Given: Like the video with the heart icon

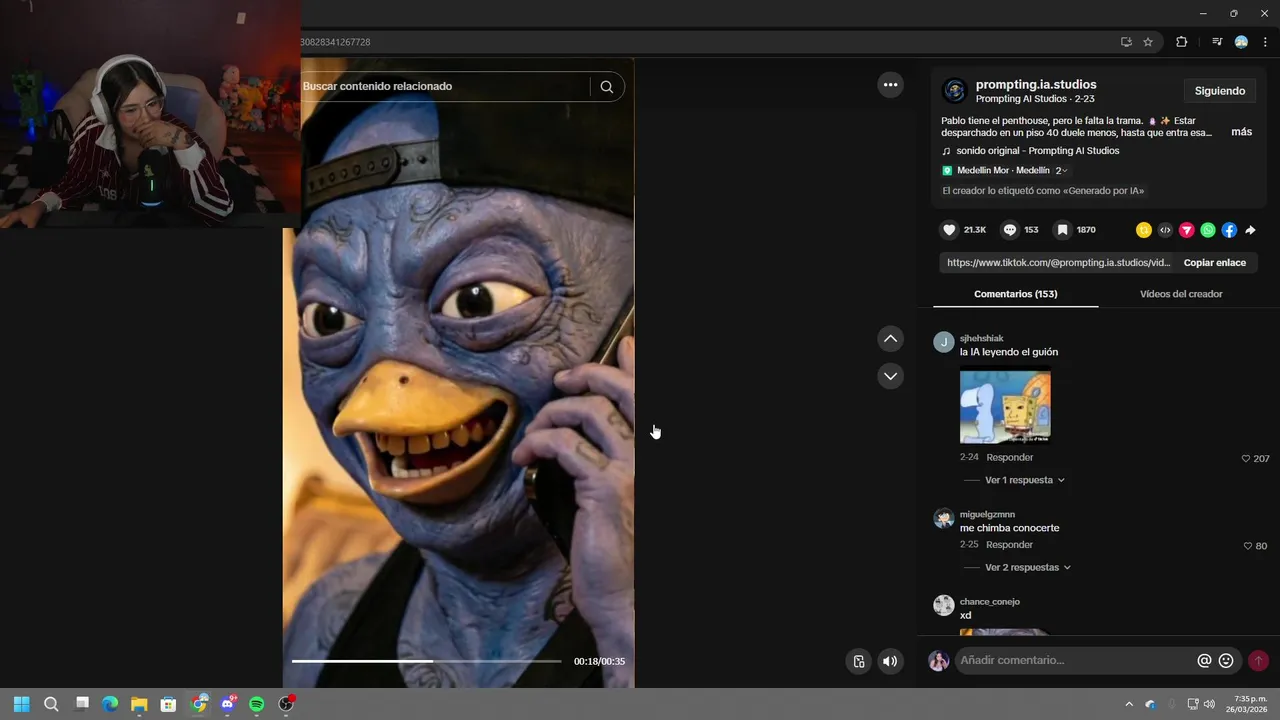Looking at the screenshot, I should [950, 230].
